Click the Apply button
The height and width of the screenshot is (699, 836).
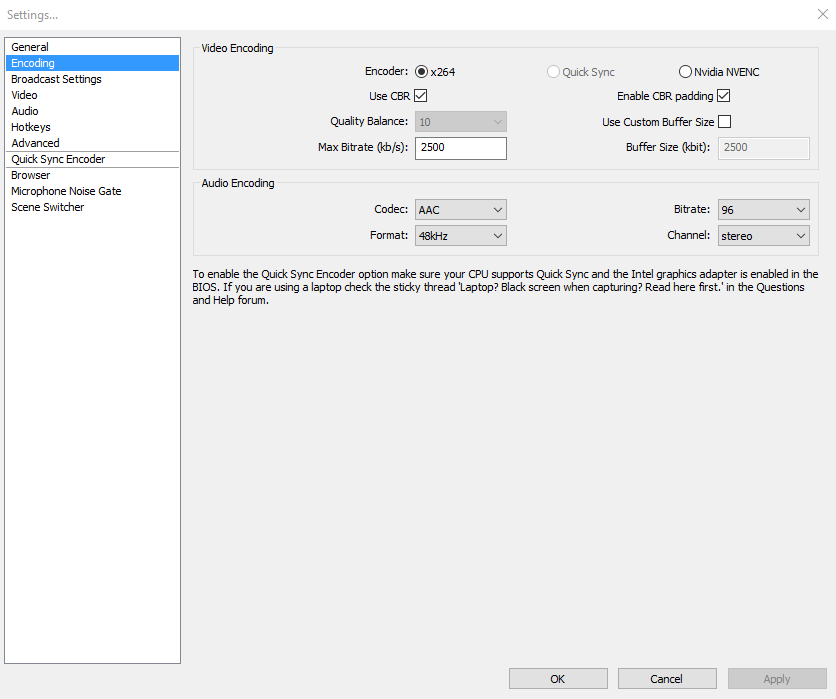777,679
